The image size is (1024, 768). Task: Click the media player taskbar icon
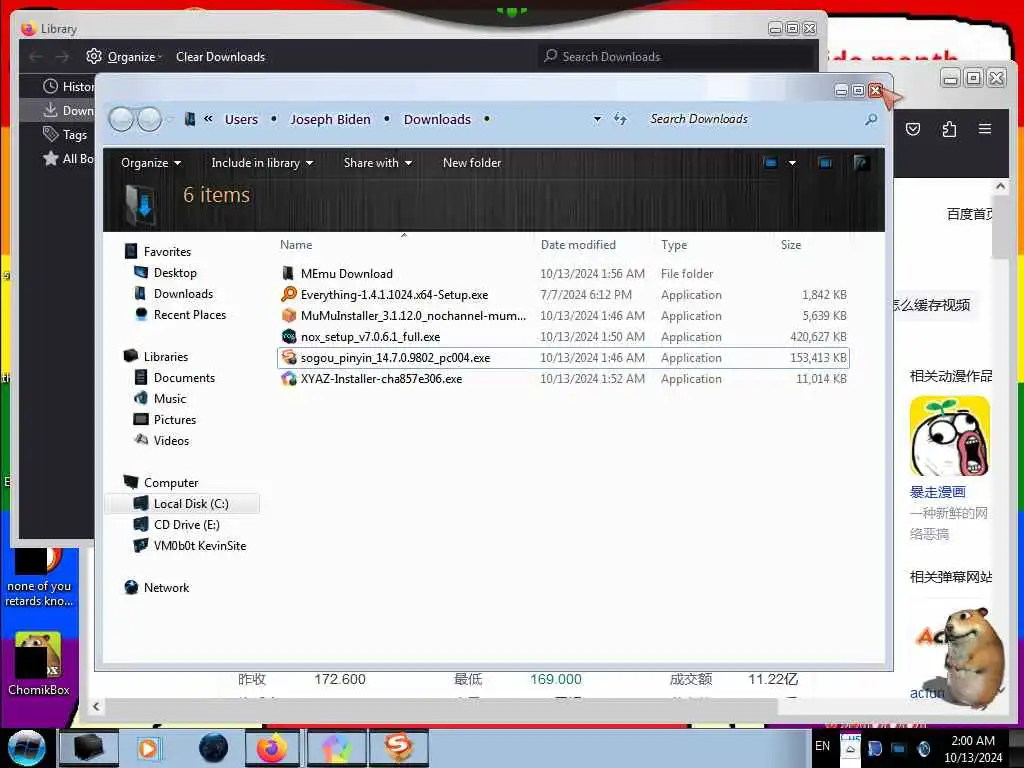148,748
